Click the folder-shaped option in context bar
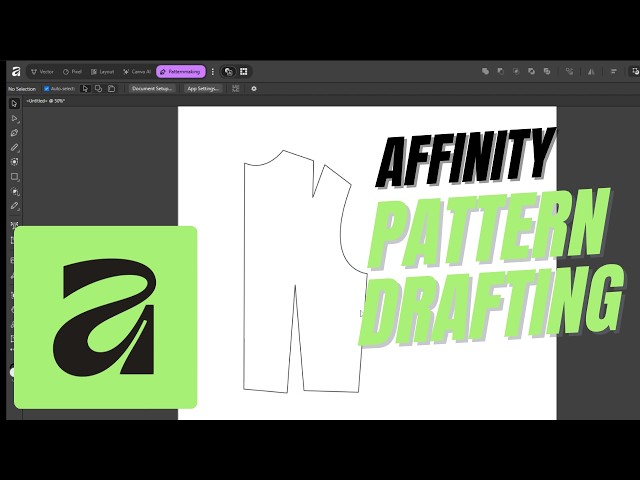640x480 pixels. pyautogui.click(x=111, y=89)
